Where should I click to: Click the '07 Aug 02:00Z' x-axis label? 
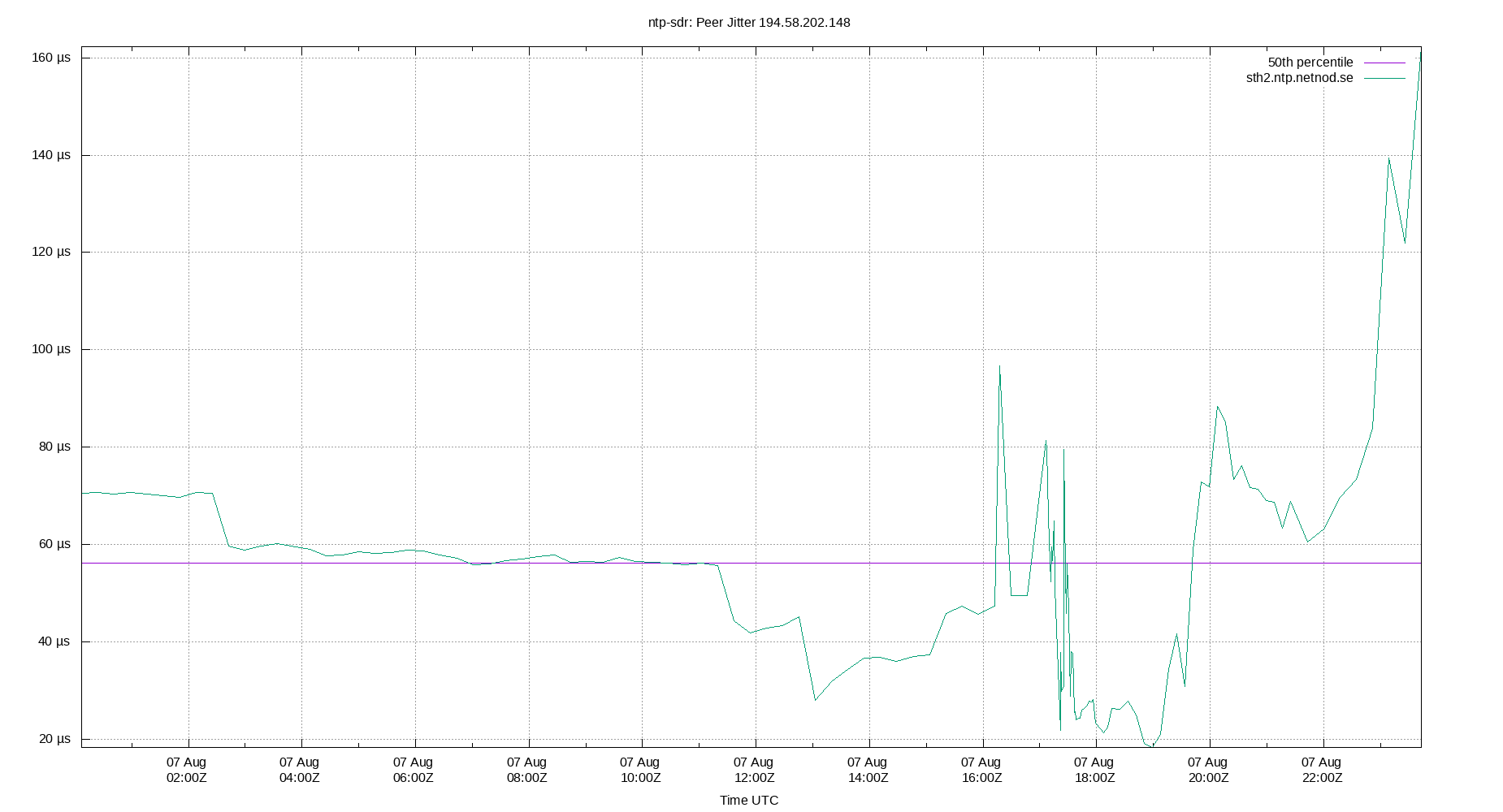[187, 770]
